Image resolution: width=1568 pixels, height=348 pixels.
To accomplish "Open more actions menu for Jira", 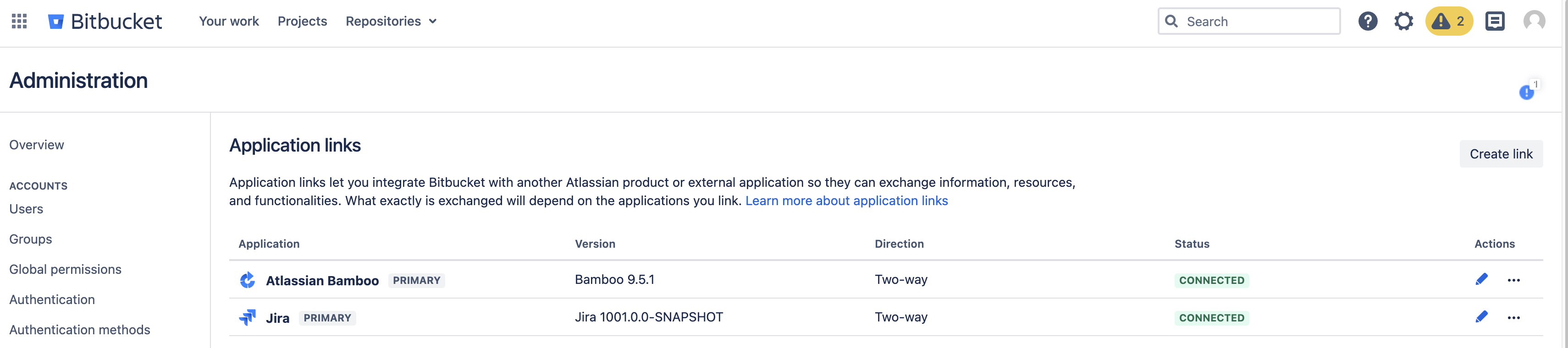I will pos(1513,318).
